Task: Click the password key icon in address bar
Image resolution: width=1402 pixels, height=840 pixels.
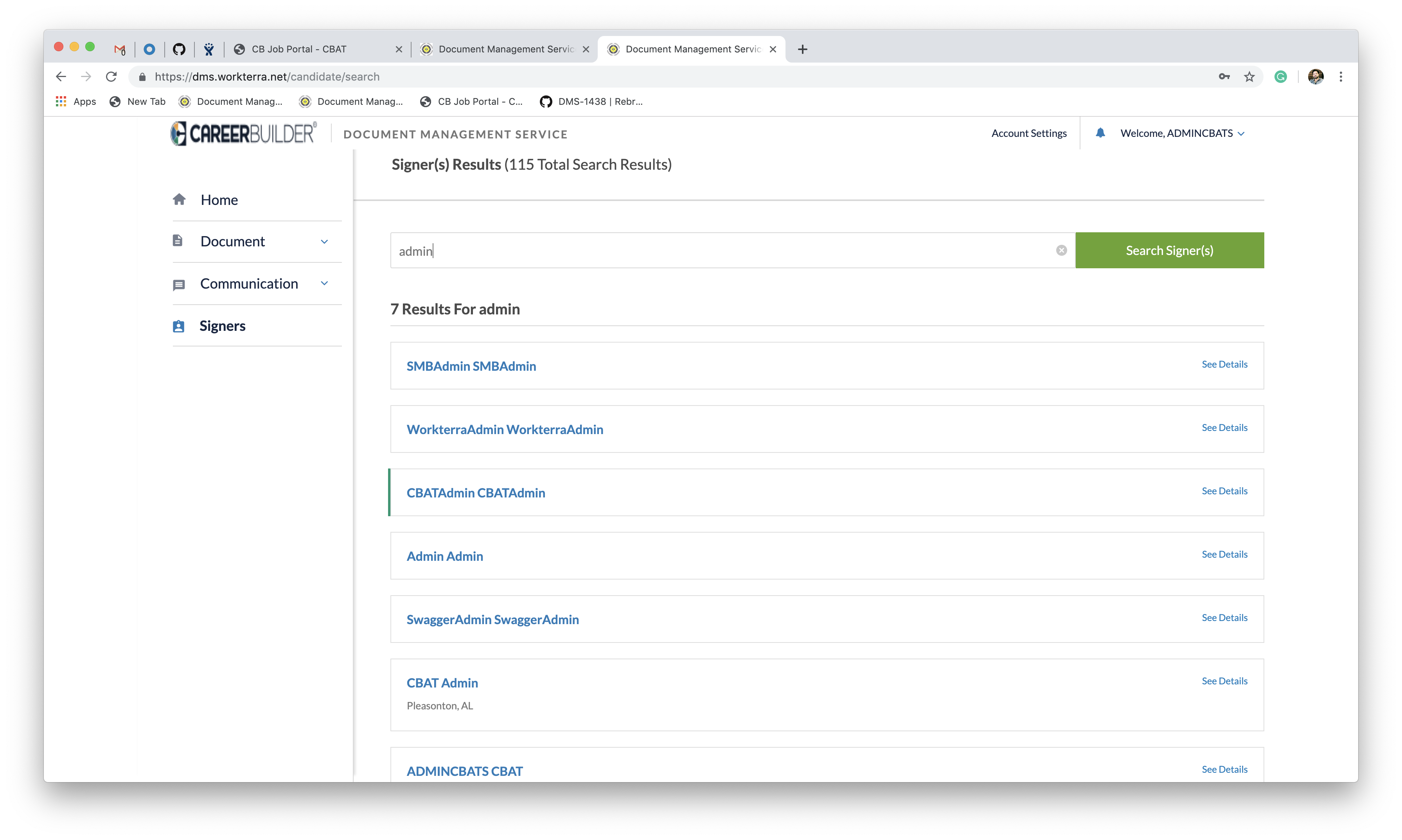Action: [x=1224, y=76]
